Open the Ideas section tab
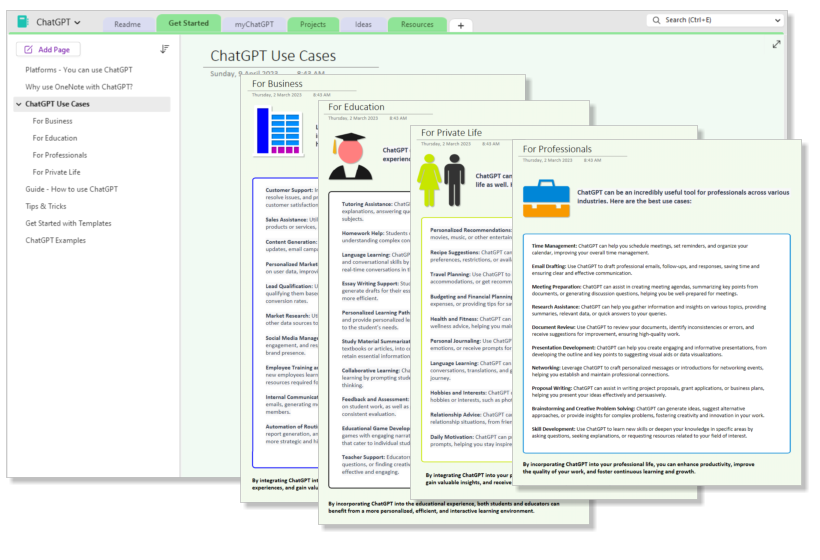 pyautogui.click(x=363, y=24)
